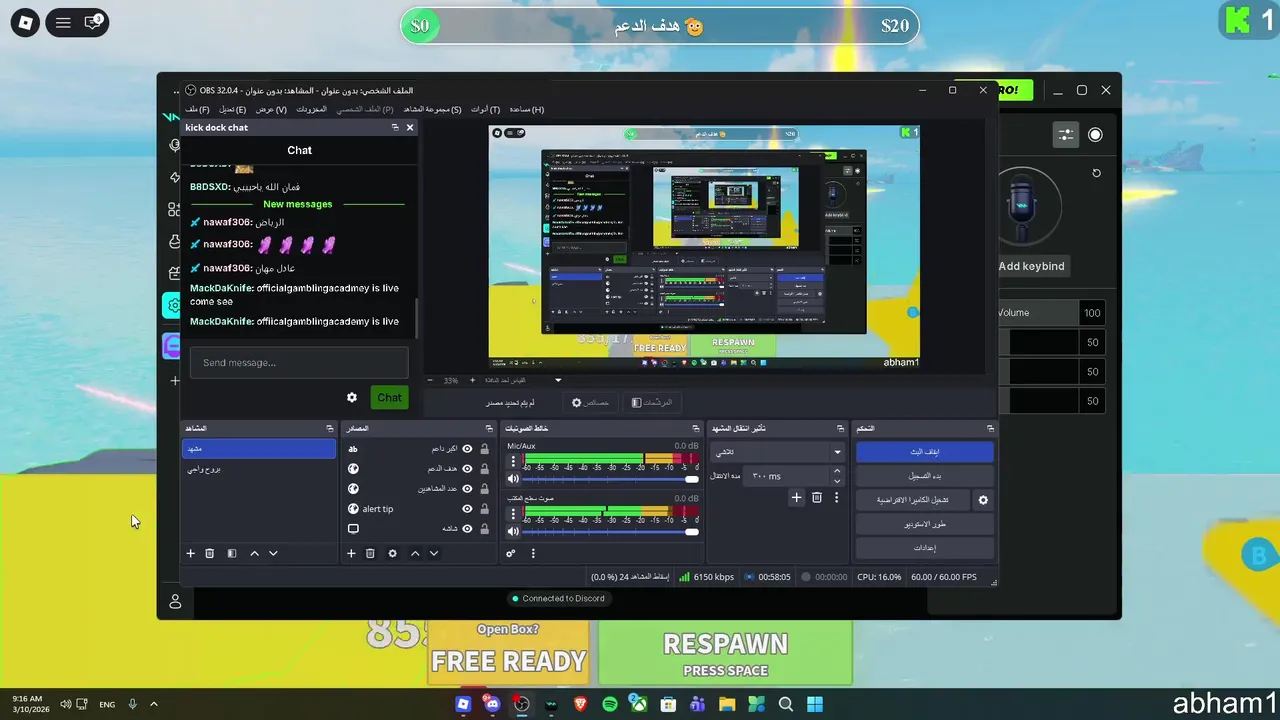Open the عرض (V) menu in OBS
The height and width of the screenshot is (720, 1280).
pos(270,109)
